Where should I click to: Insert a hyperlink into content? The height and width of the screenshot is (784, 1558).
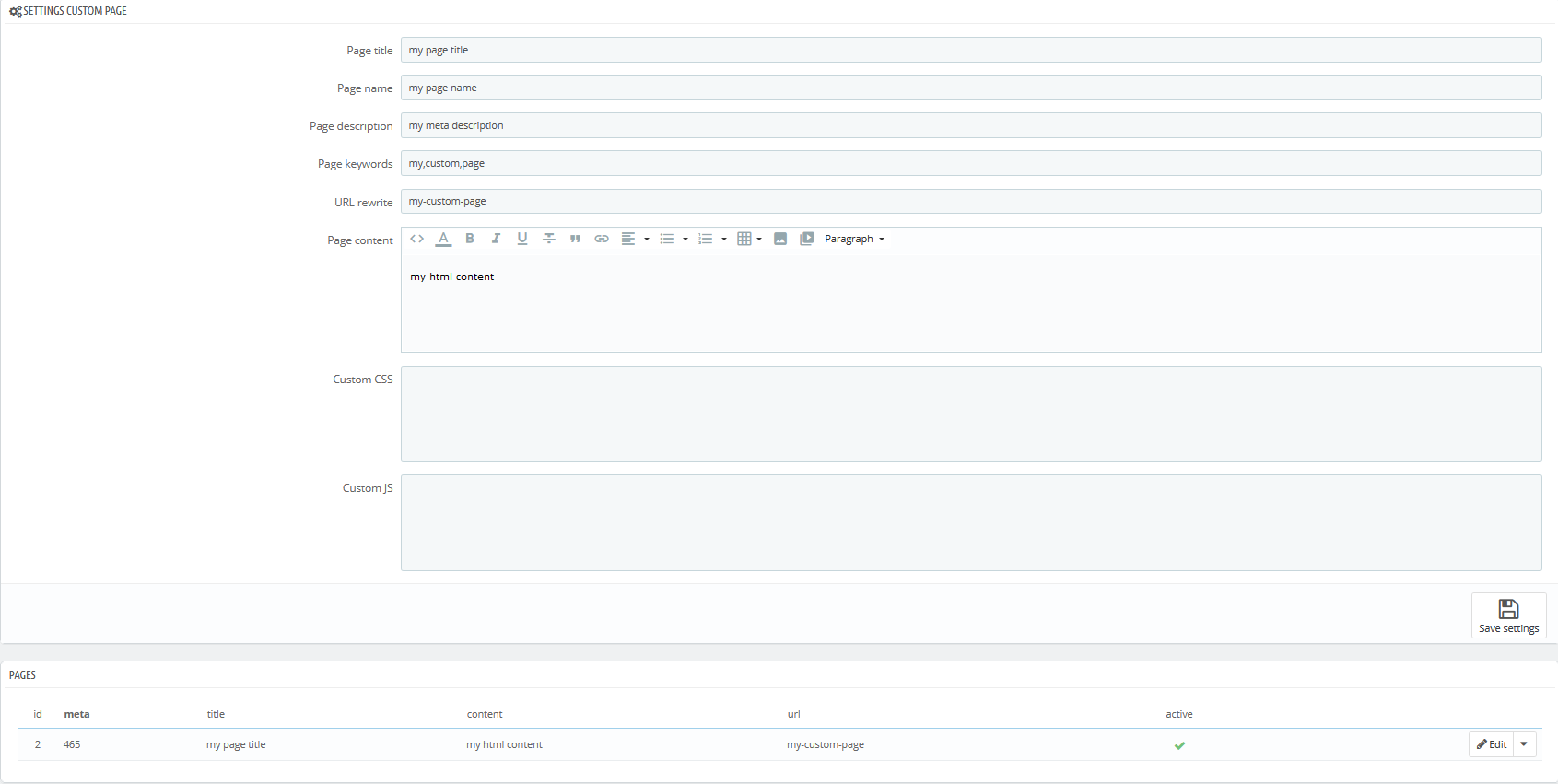pyautogui.click(x=602, y=239)
